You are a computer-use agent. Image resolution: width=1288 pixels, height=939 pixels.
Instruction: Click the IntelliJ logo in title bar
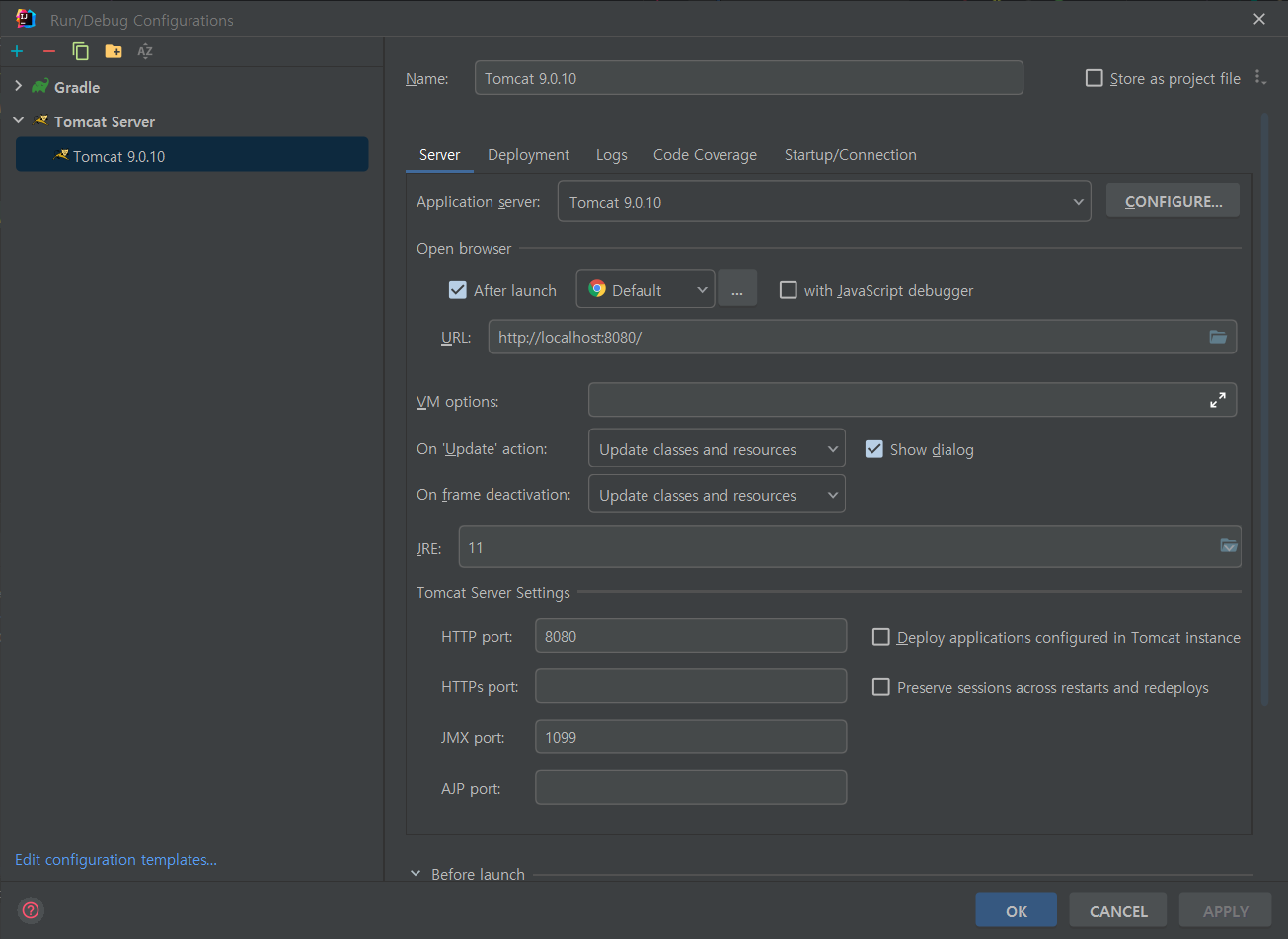27,19
